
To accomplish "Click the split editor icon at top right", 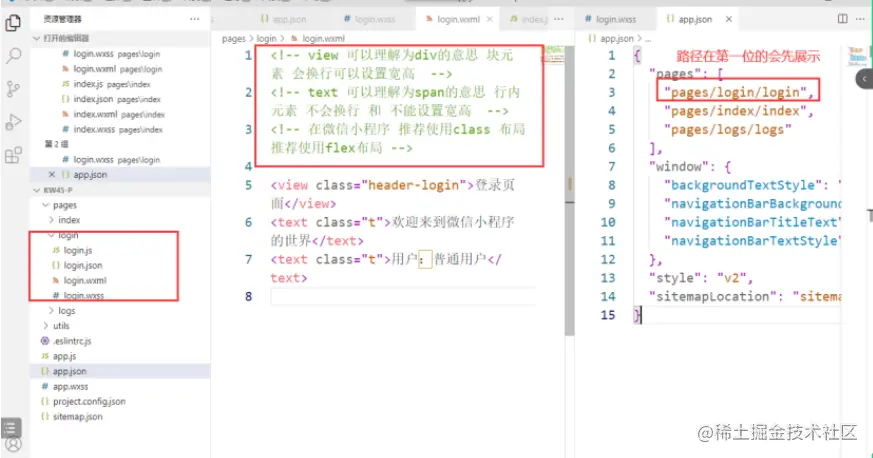I will point(842,19).
